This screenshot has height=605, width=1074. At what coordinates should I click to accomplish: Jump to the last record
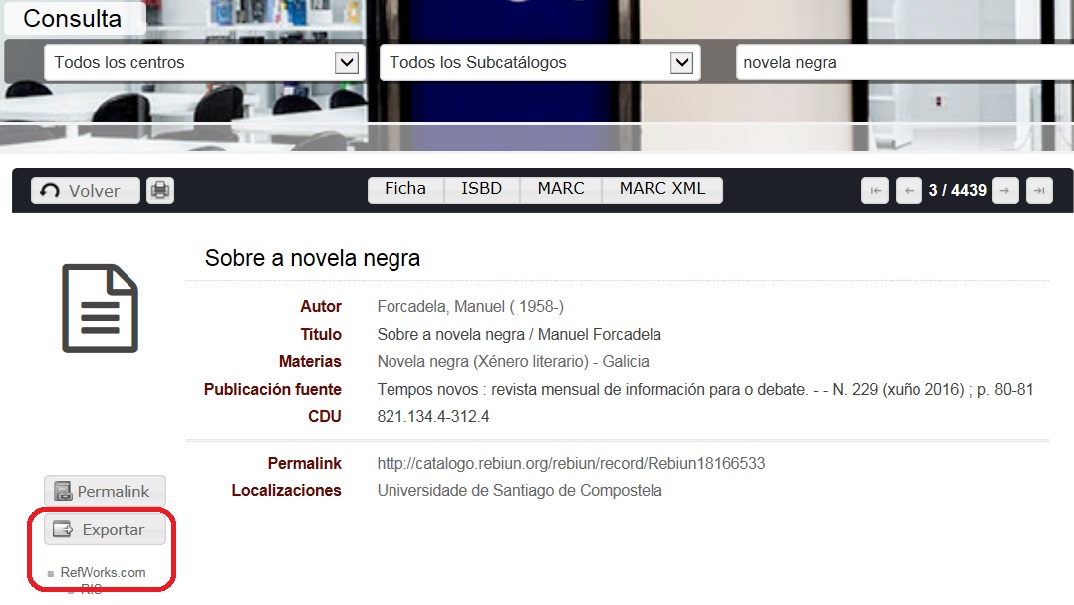click(1039, 191)
